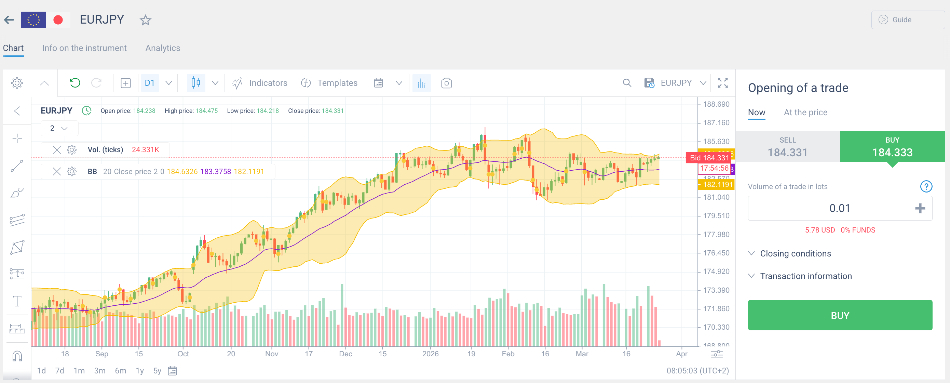Add EURJPY to favorites with the star
The height and width of the screenshot is (383, 950).
click(x=145, y=20)
